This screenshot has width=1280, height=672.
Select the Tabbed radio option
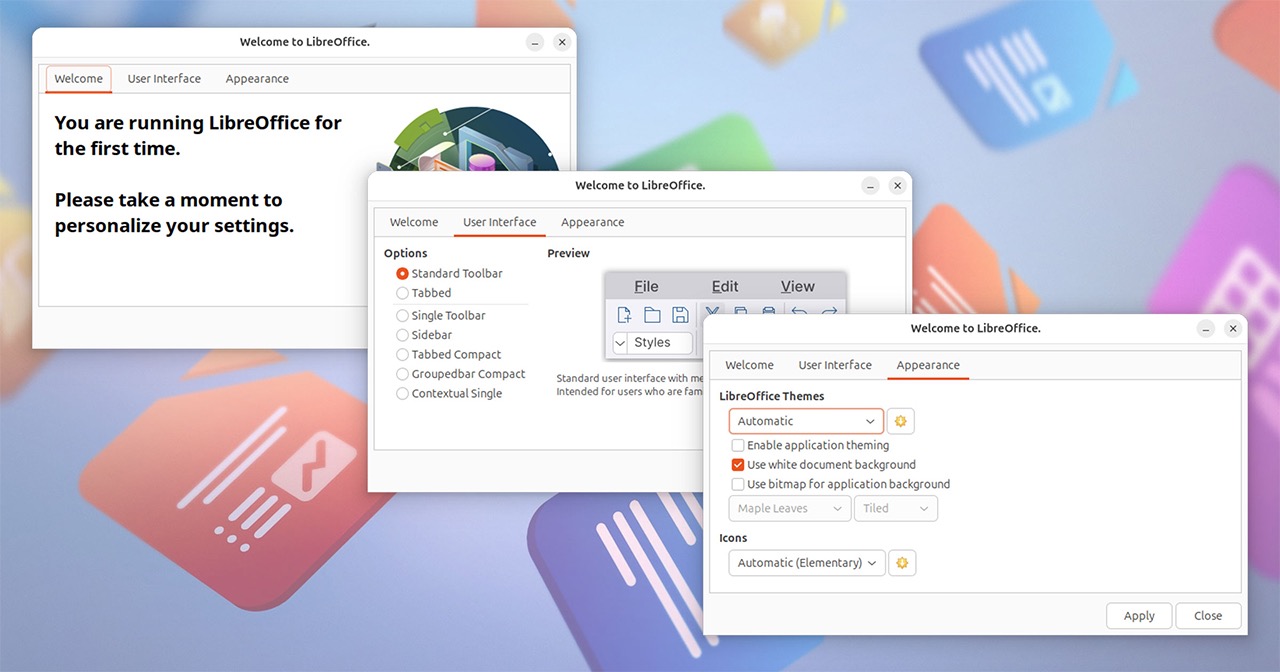tap(424, 293)
